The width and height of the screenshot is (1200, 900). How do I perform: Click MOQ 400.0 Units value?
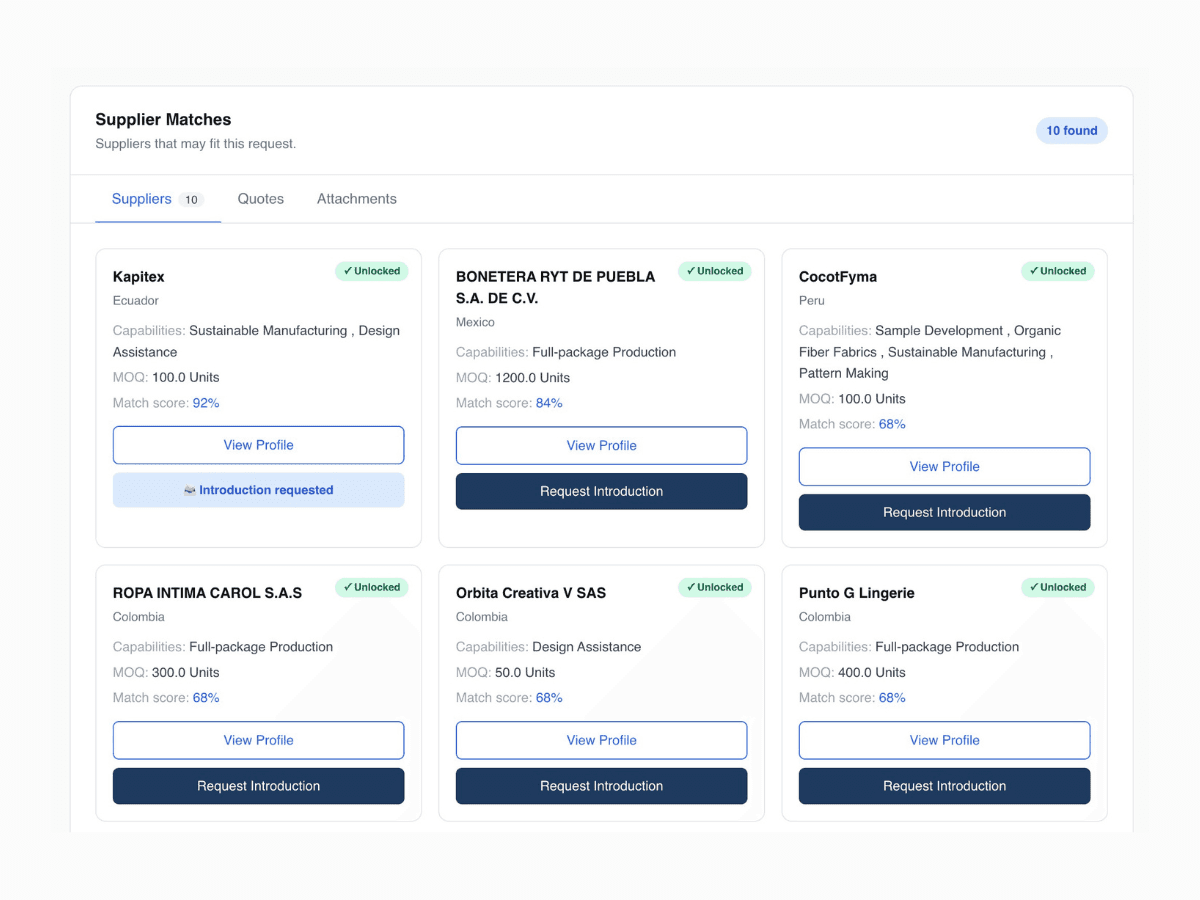point(872,673)
